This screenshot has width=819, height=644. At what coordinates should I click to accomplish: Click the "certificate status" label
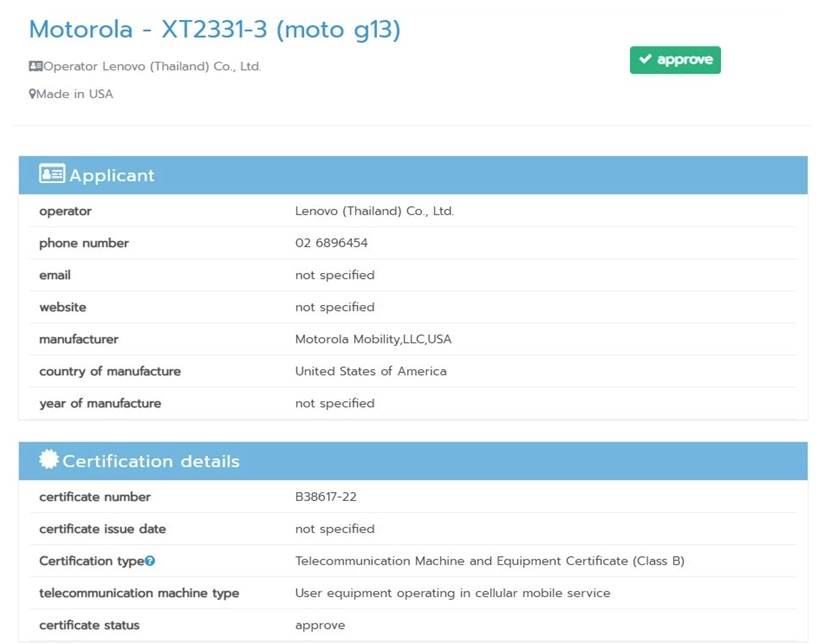pyautogui.click(x=89, y=625)
